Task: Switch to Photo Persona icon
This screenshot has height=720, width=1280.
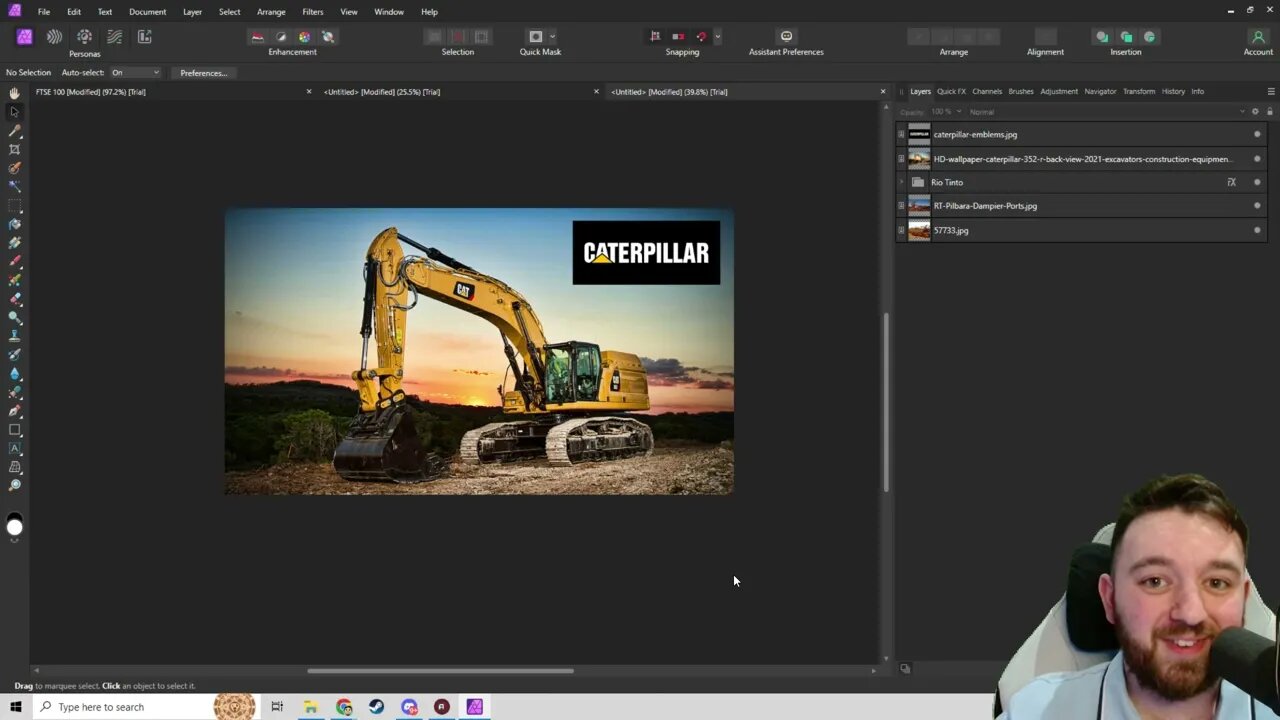Action: click(24, 37)
